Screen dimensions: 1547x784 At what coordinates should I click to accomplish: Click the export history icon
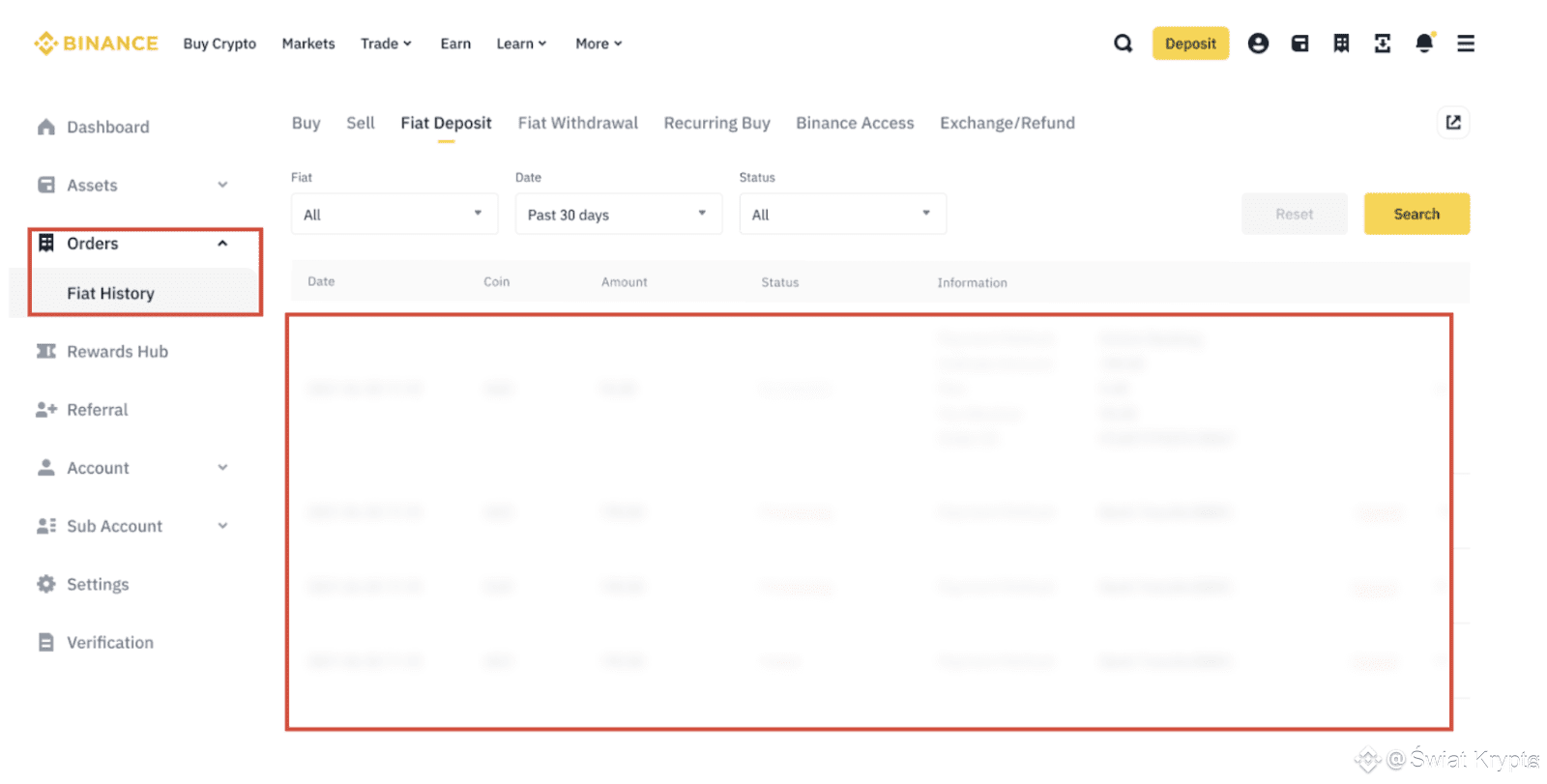coord(1453,123)
